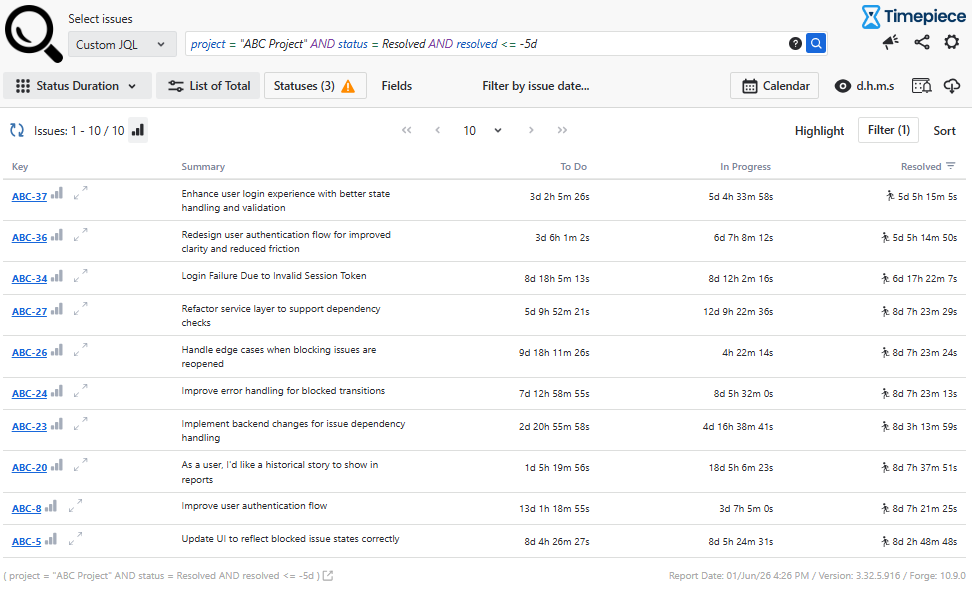Viewport: 972px width, 590px height.
Task: Open the ABC-37 issue link
Action: point(29,196)
